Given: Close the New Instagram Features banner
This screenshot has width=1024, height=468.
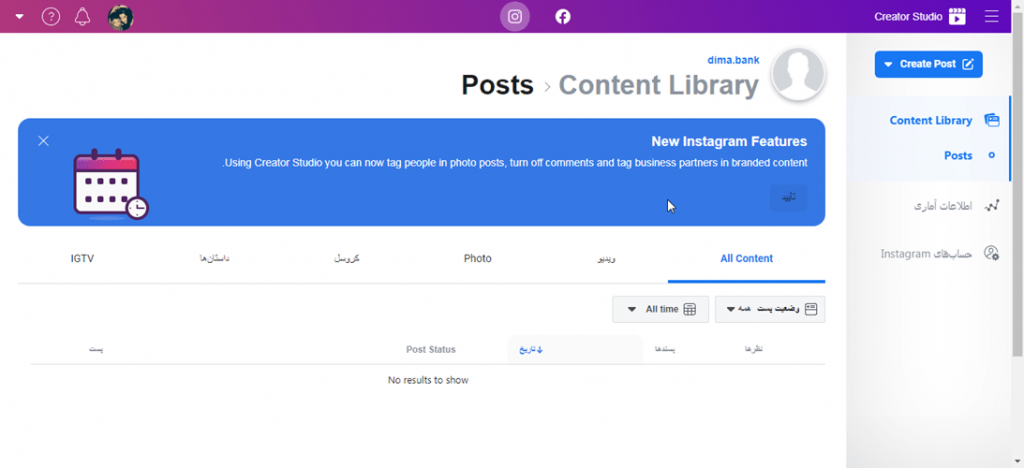Looking at the screenshot, I should pos(44,140).
